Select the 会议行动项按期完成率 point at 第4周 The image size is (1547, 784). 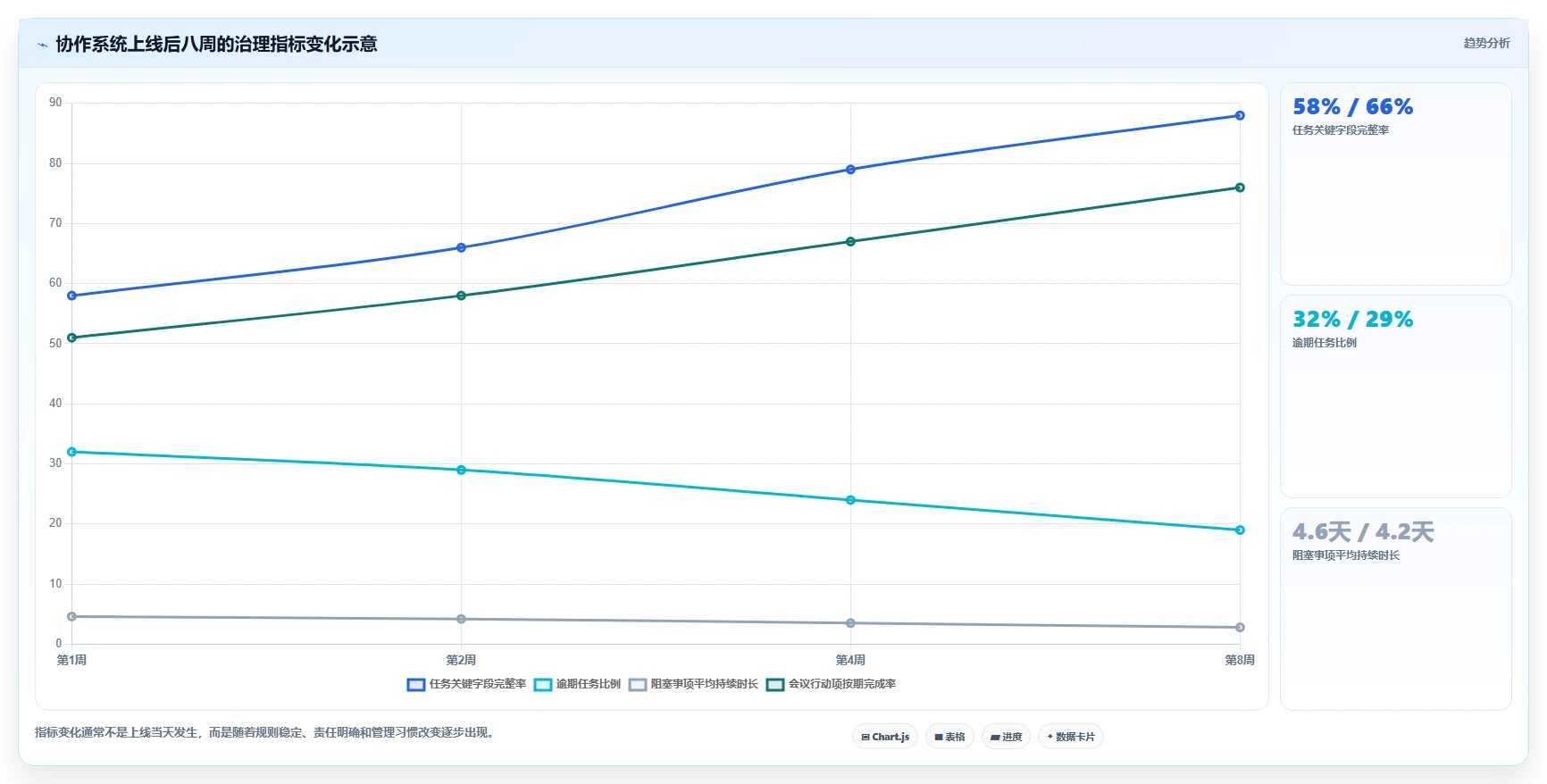(850, 241)
